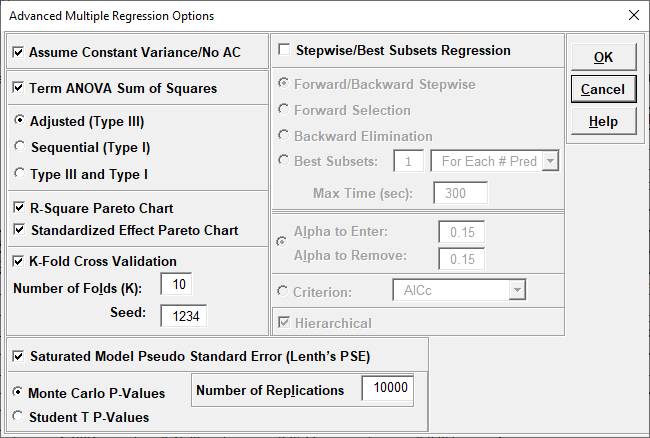This screenshot has height=438, width=650.
Task: Click the Cancel button
Action: (603, 89)
